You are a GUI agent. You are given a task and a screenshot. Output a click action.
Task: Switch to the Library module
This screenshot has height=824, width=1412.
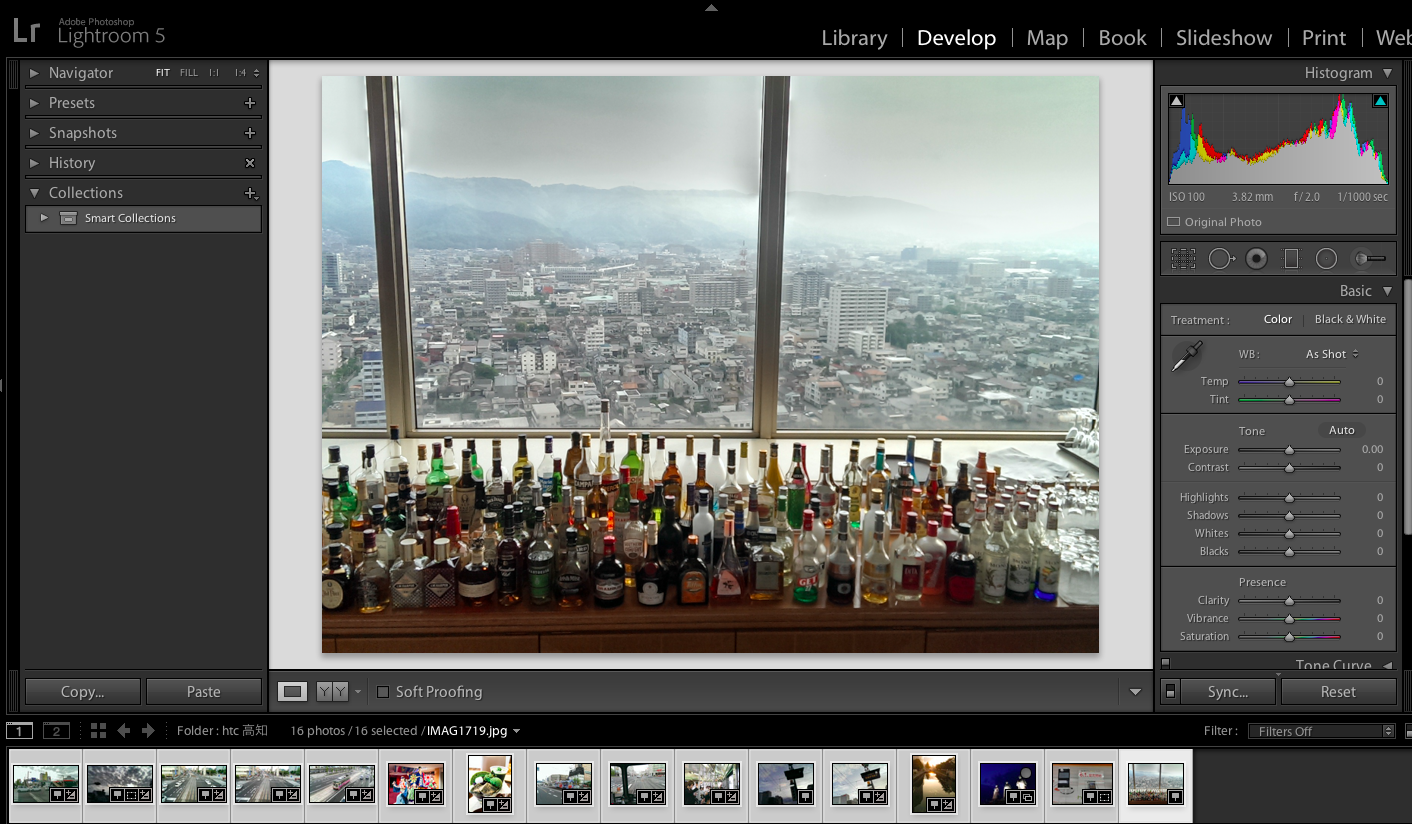[x=854, y=38]
